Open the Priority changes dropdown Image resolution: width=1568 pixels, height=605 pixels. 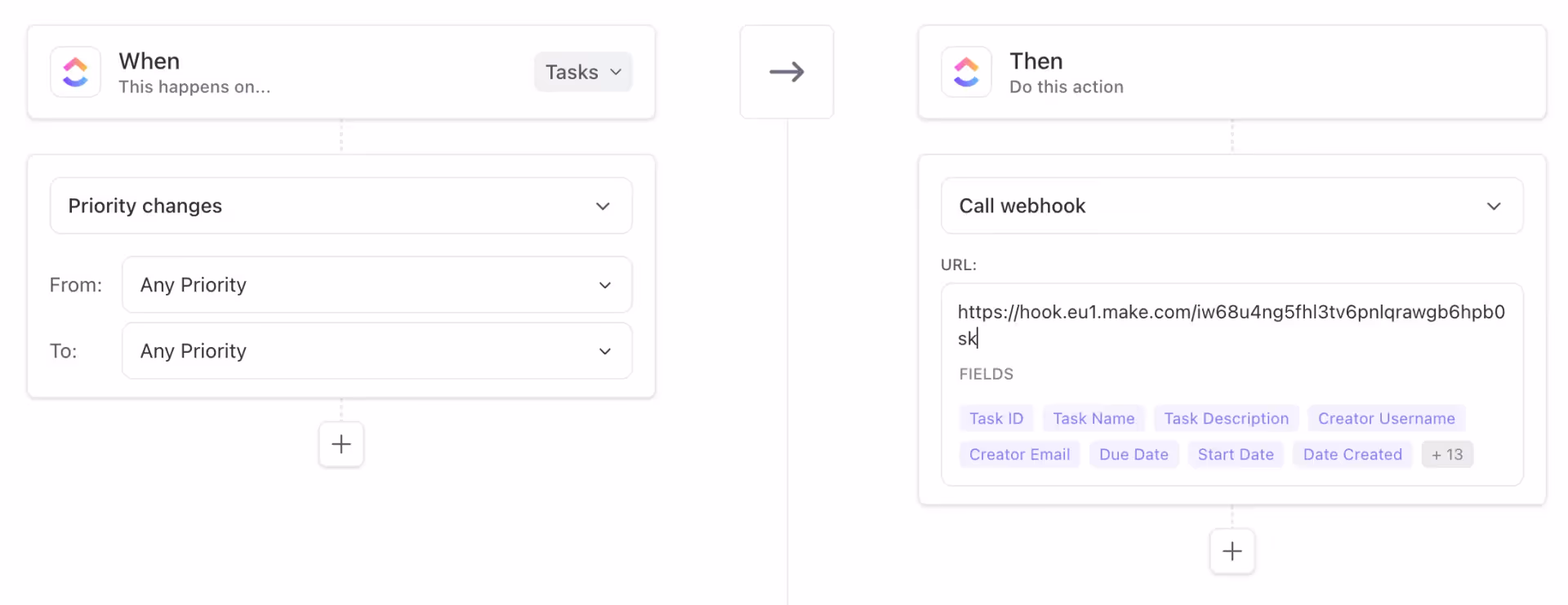tap(341, 206)
